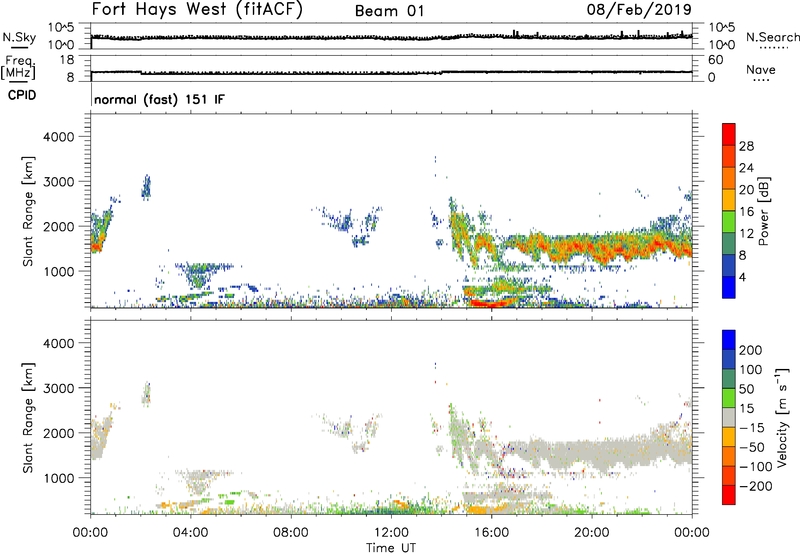Click the Slant Range label of the velocity panel
800x554 pixels.
coord(28,418)
